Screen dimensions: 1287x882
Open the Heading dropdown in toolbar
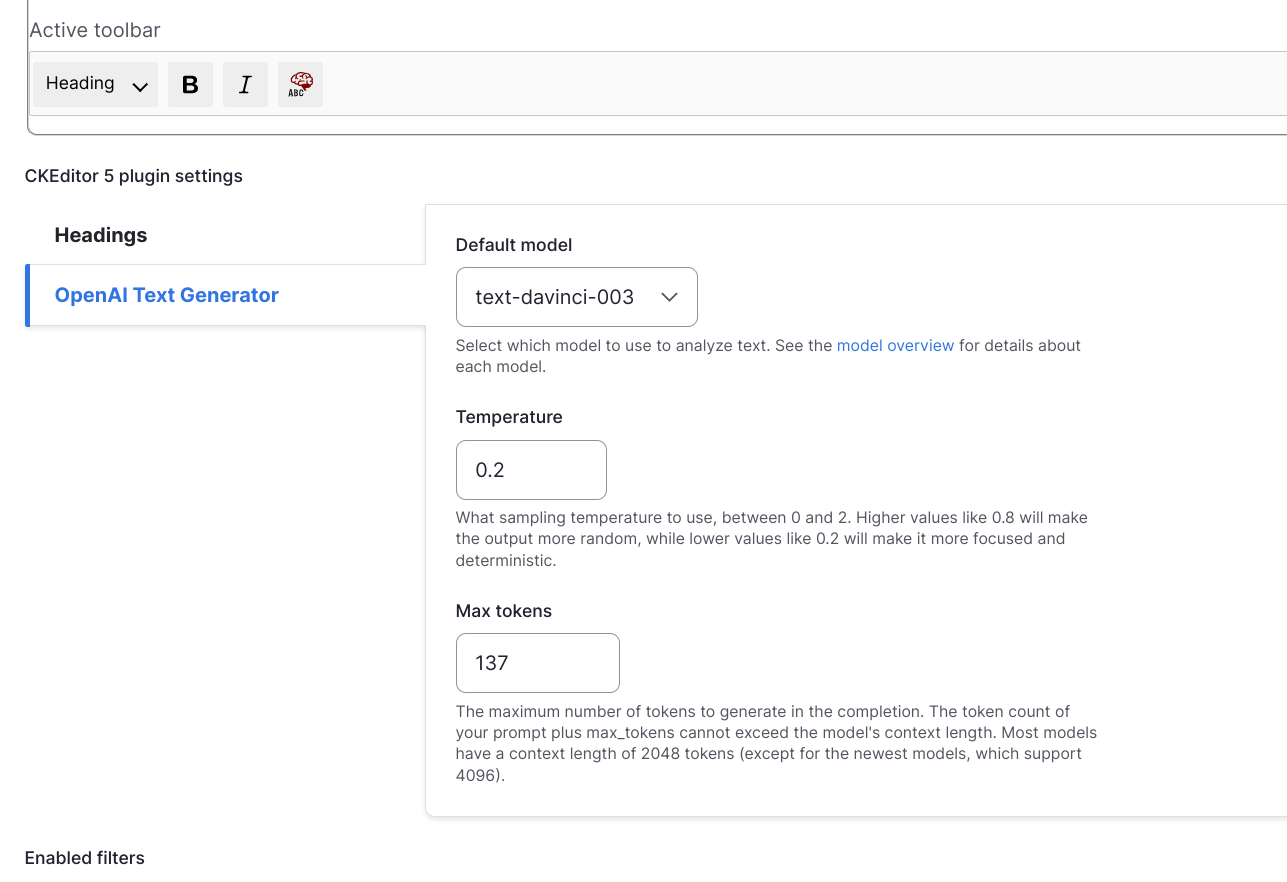[x=96, y=84]
